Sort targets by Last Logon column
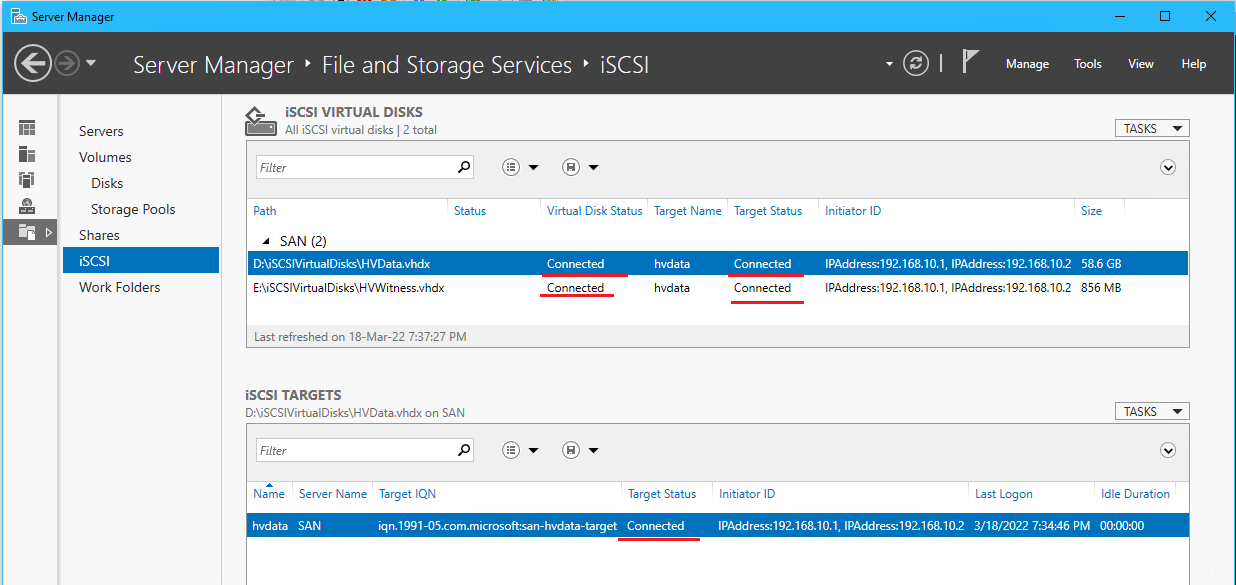Image resolution: width=1236 pixels, height=585 pixels. [x=1004, y=494]
